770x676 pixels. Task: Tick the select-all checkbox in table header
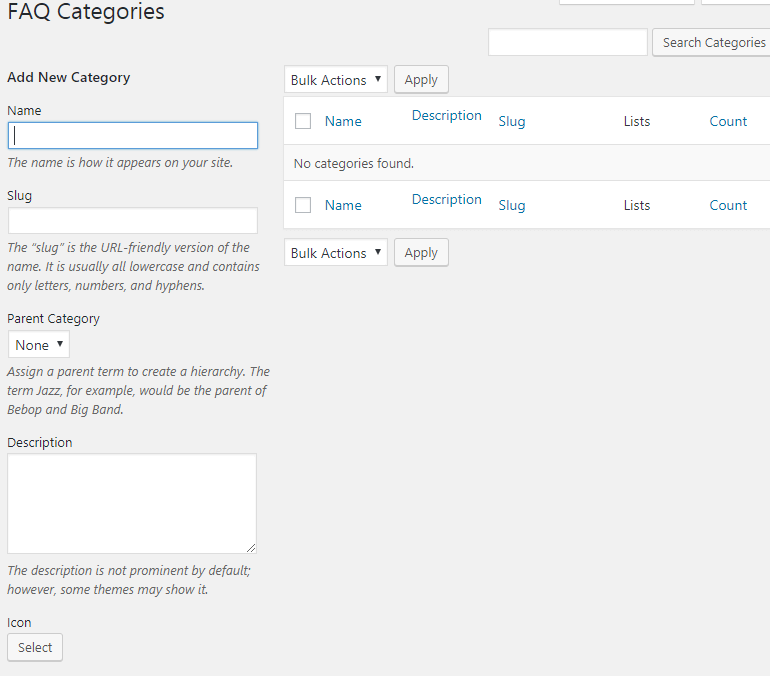click(x=303, y=121)
